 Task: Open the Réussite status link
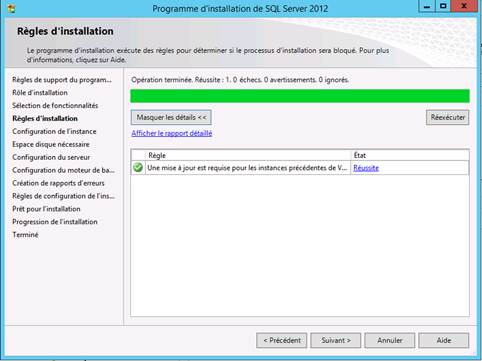366,168
